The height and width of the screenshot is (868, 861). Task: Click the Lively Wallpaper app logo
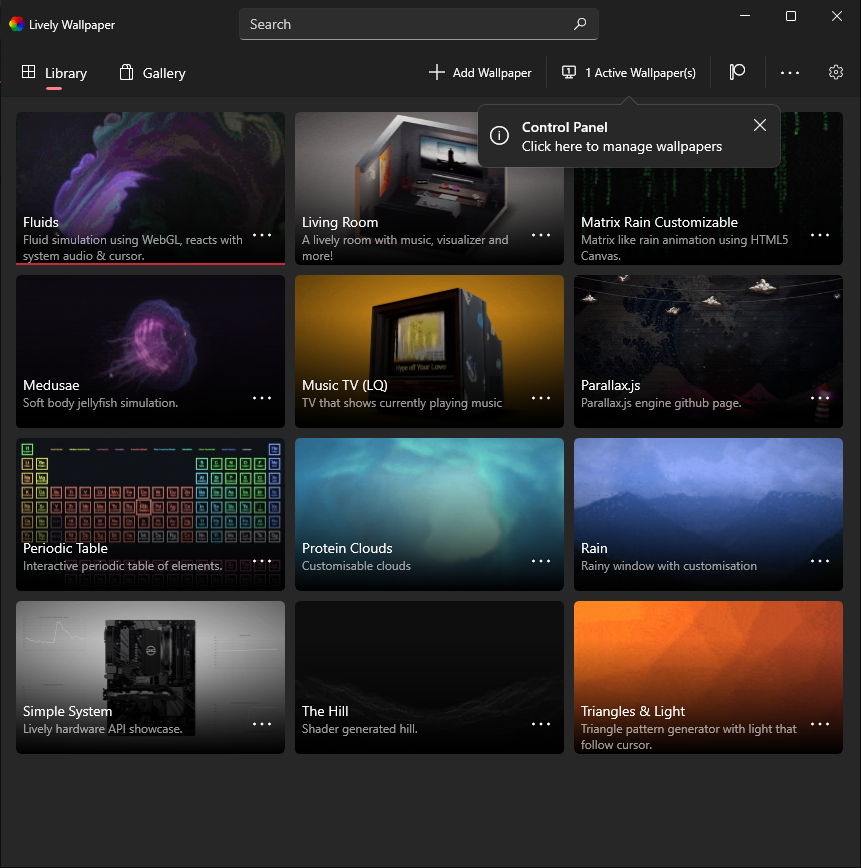(17, 24)
